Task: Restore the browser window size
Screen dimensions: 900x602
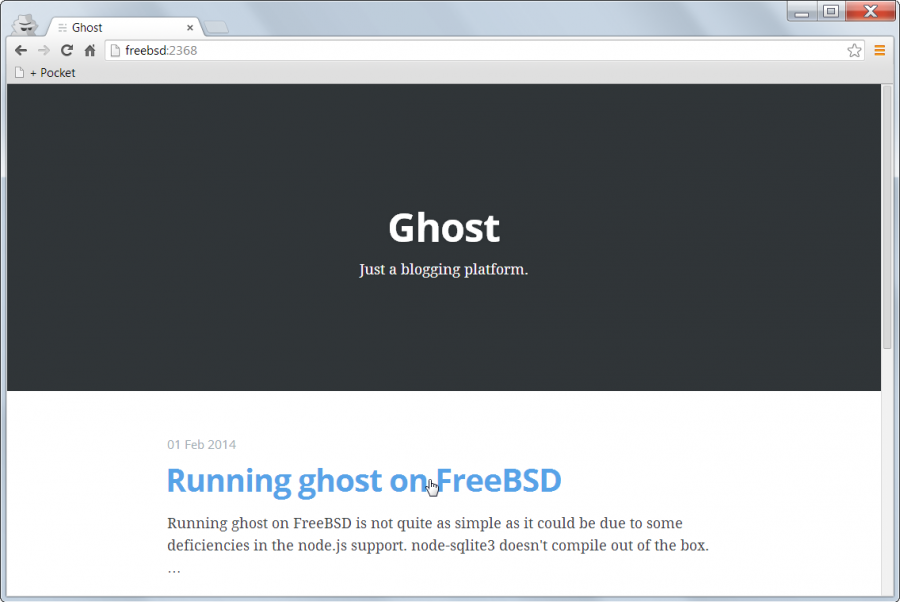Action: coord(832,12)
